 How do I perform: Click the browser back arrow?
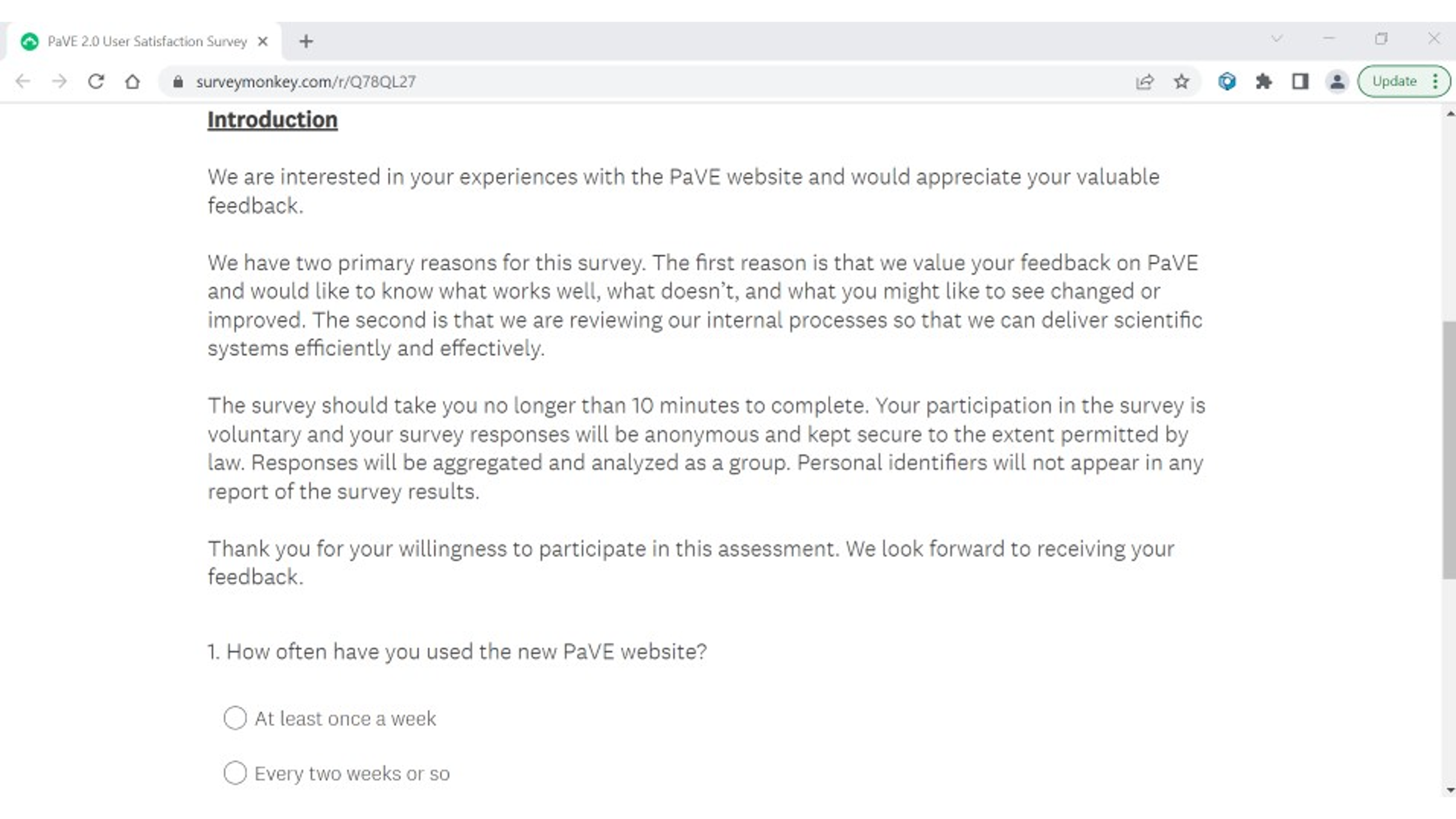tap(23, 81)
